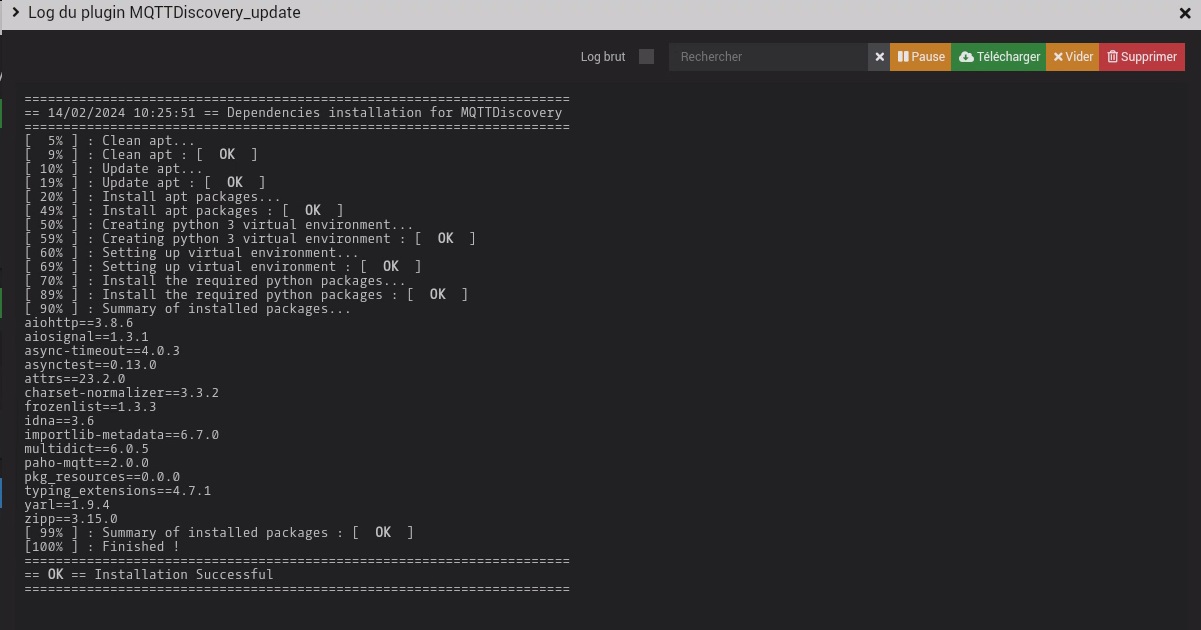Click the '[ 90% ] : Summary of installed packages...' line
Viewport: 1201px width, 630px height.
point(188,309)
